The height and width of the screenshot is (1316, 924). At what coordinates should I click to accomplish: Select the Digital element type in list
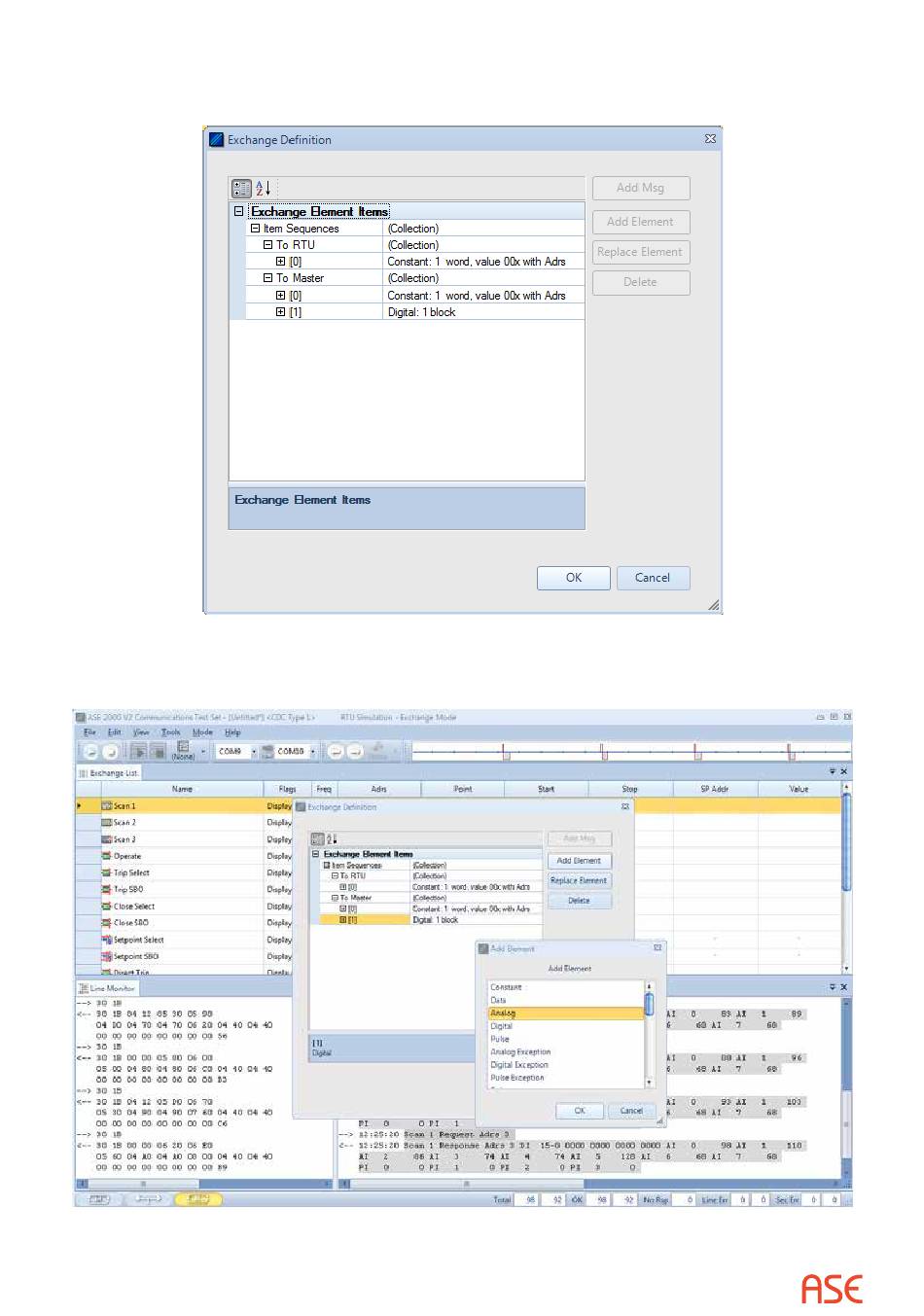(502, 1026)
